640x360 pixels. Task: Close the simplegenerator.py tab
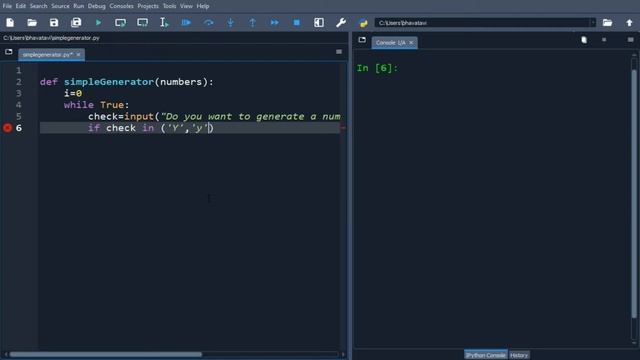coord(78,55)
